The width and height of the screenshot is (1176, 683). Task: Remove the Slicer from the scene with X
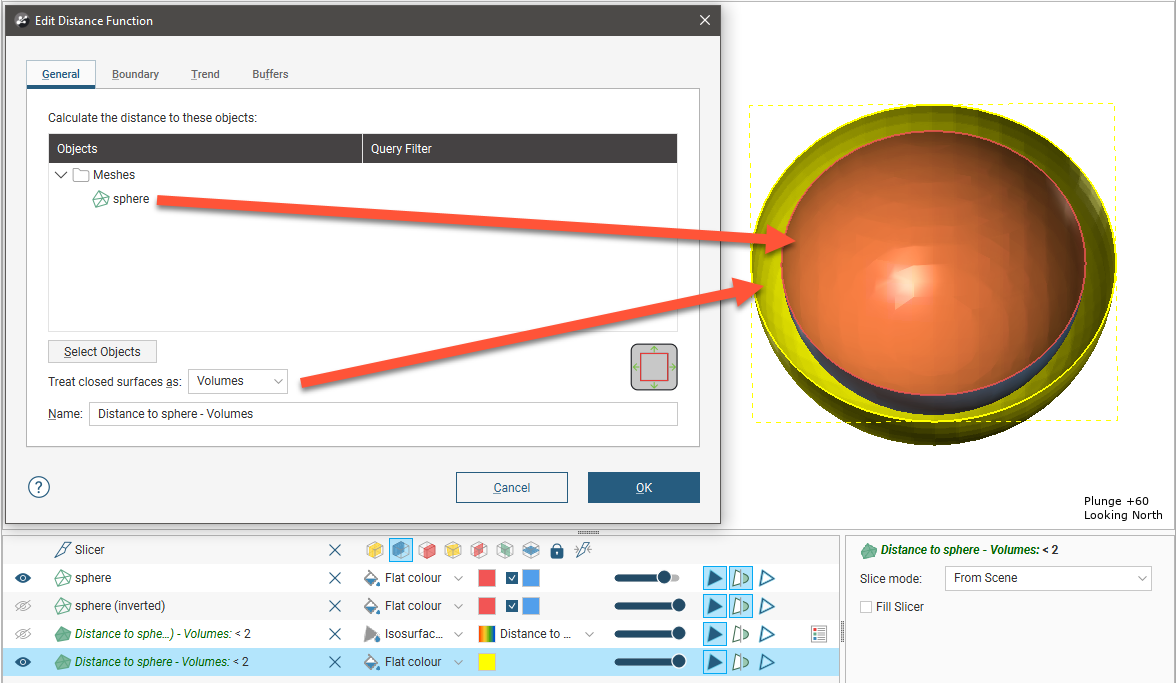tap(334, 550)
